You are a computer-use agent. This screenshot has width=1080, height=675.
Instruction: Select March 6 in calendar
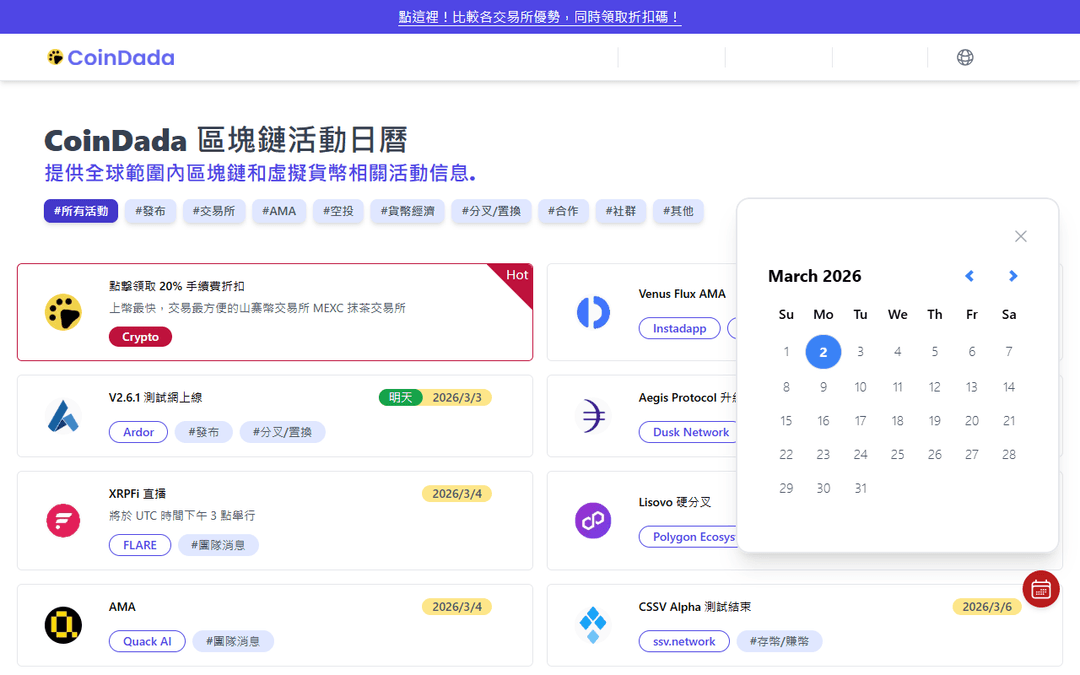pos(972,352)
